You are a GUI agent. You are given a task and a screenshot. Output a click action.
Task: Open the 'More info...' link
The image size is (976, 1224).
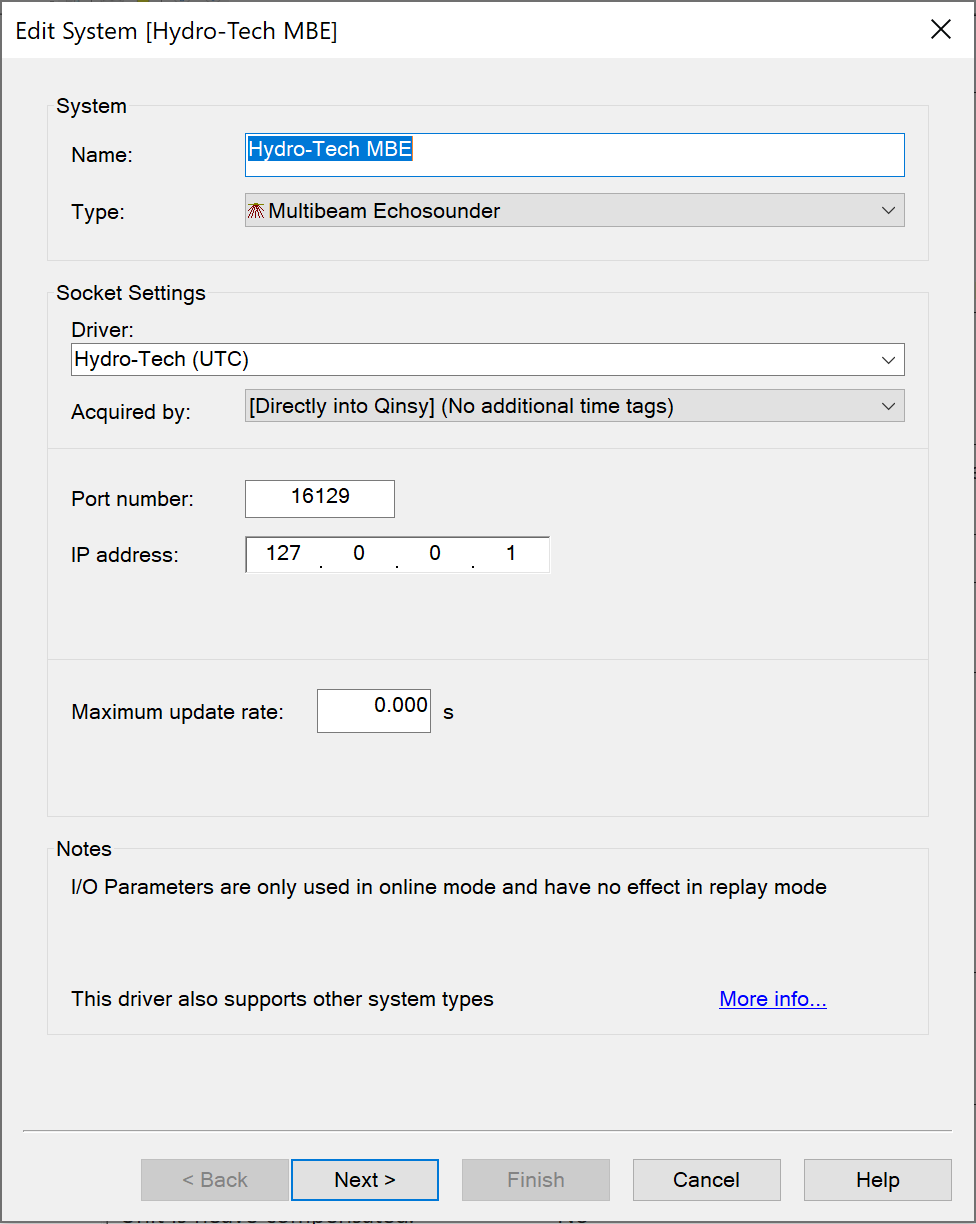[773, 999]
